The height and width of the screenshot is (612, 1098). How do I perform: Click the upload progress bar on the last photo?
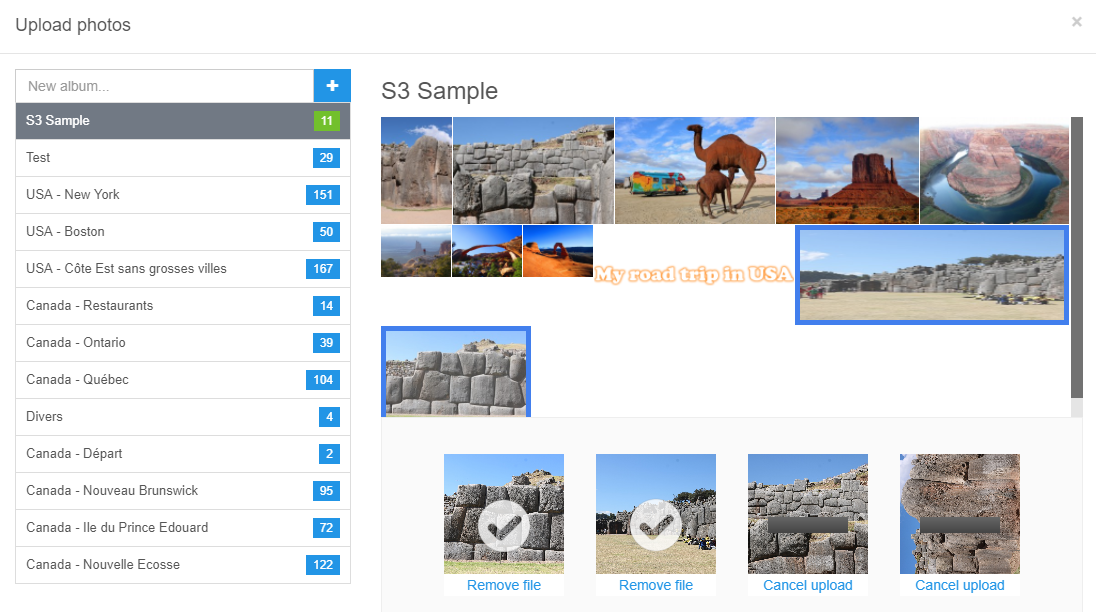(959, 527)
